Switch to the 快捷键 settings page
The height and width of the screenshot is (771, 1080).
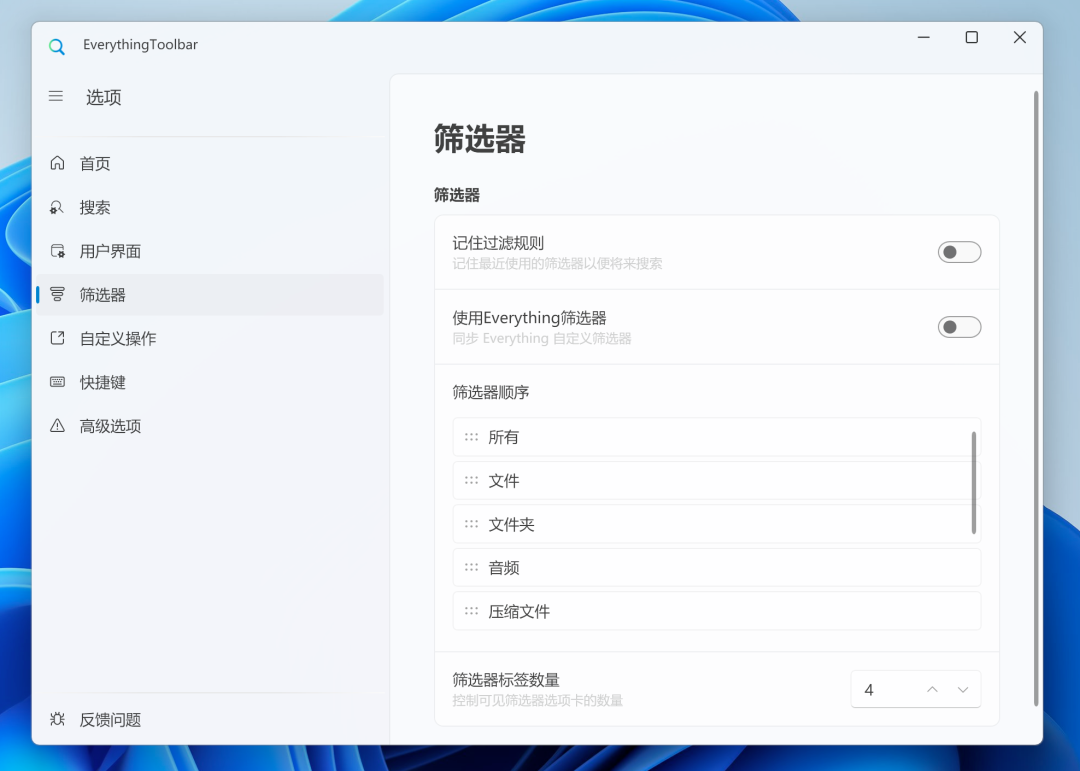point(210,382)
